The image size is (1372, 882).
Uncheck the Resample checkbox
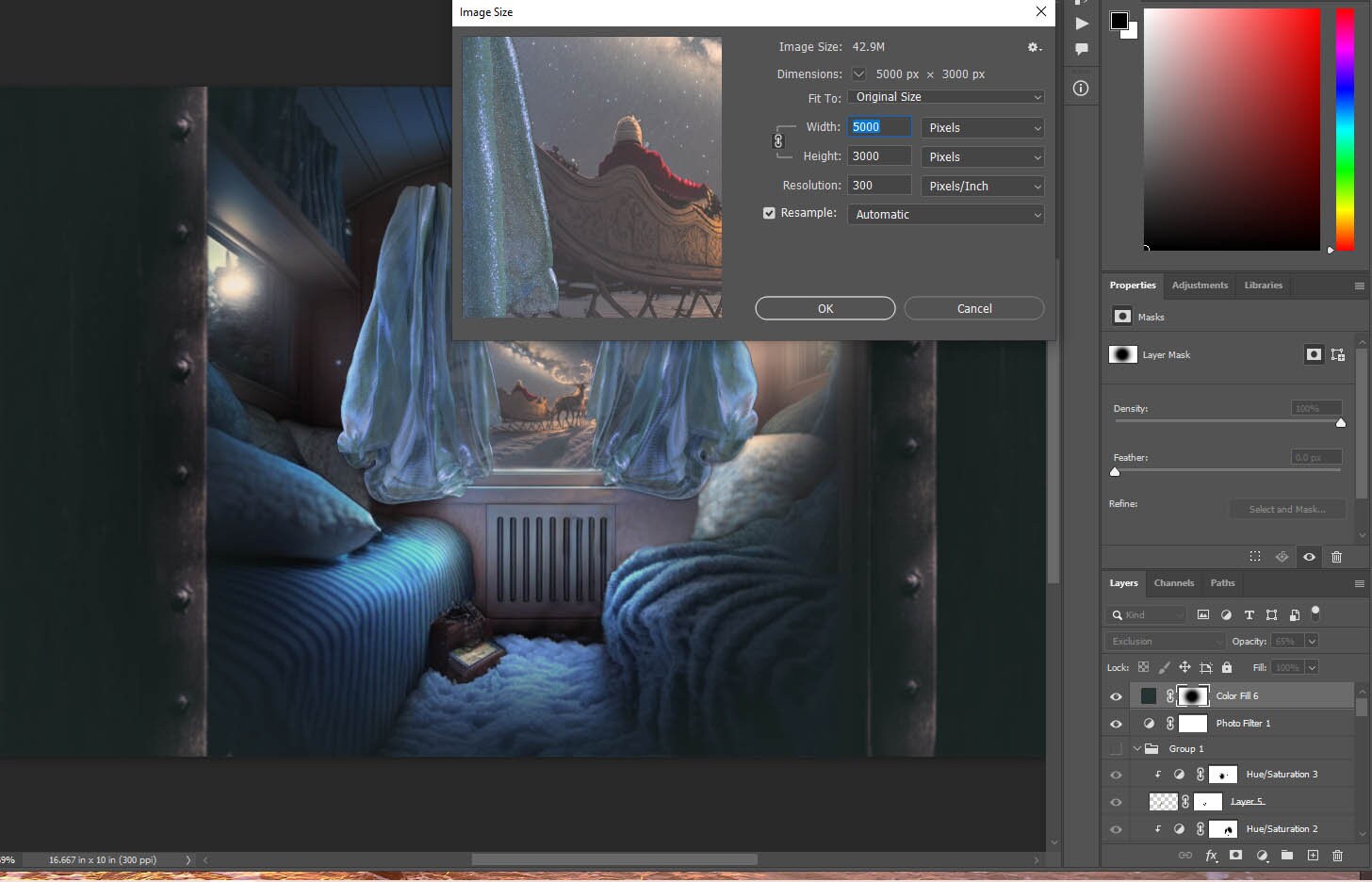click(769, 213)
